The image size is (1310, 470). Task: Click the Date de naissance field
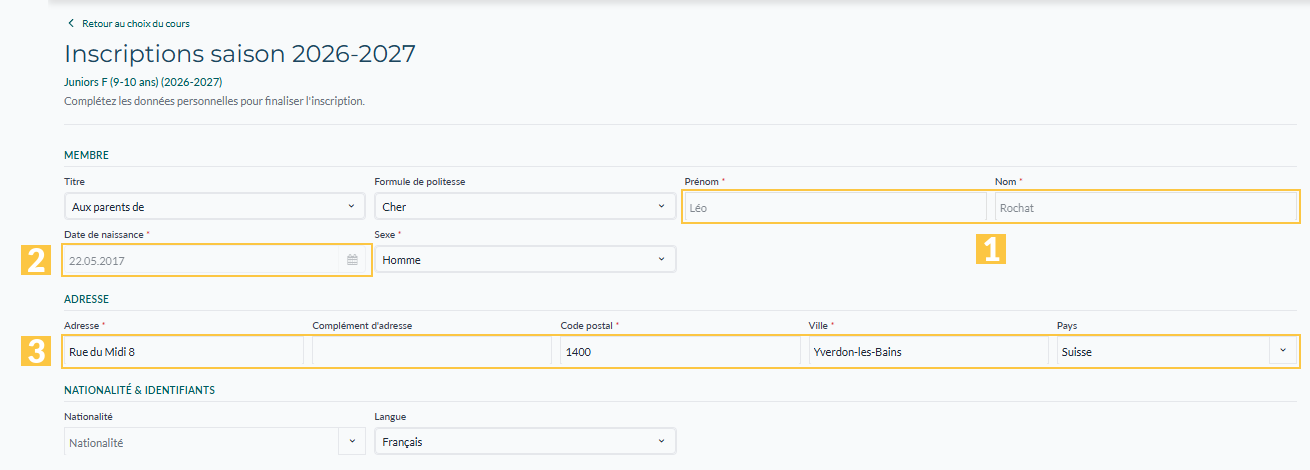[214, 260]
